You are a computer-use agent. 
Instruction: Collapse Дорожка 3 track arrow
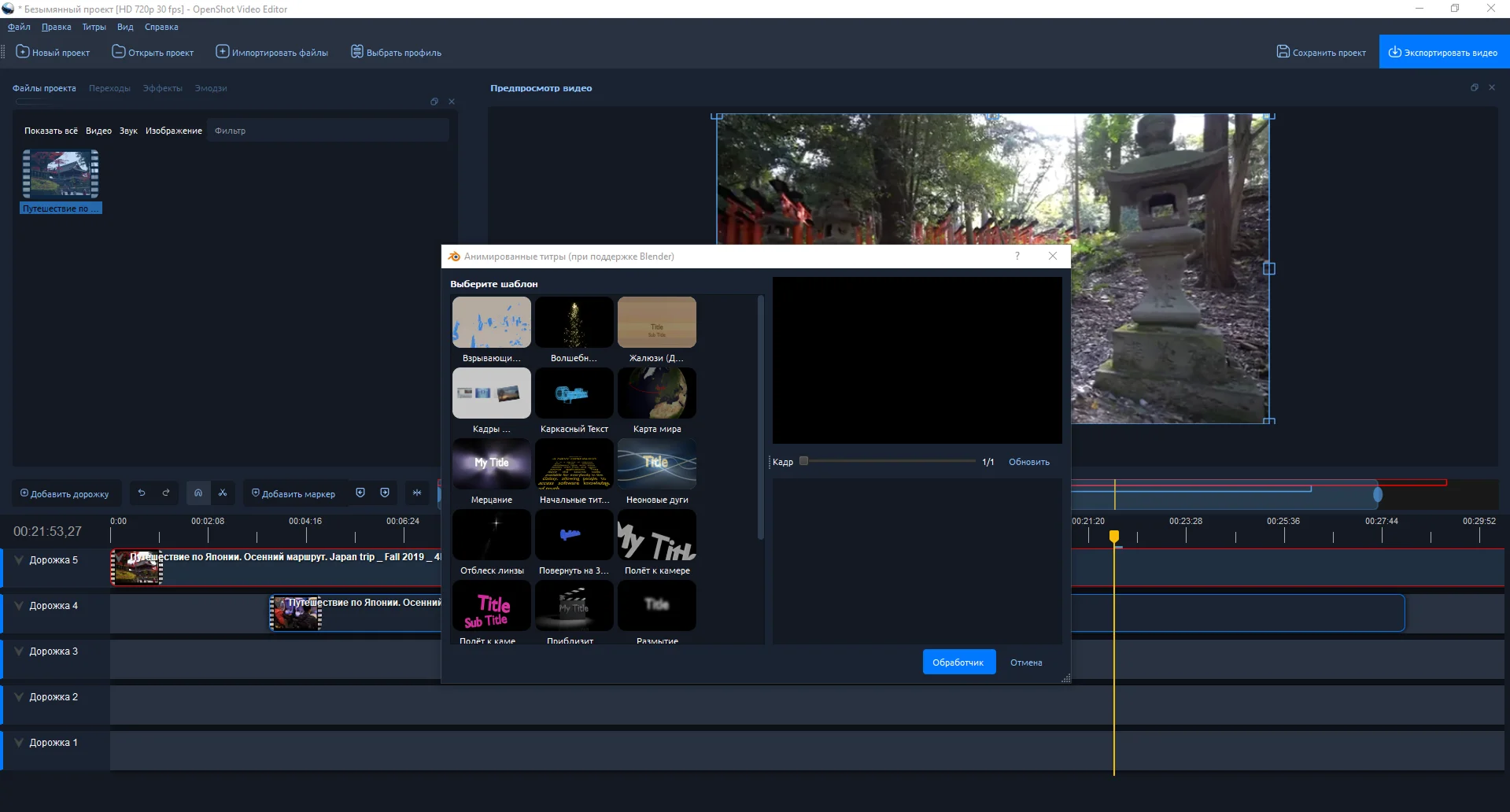point(19,651)
